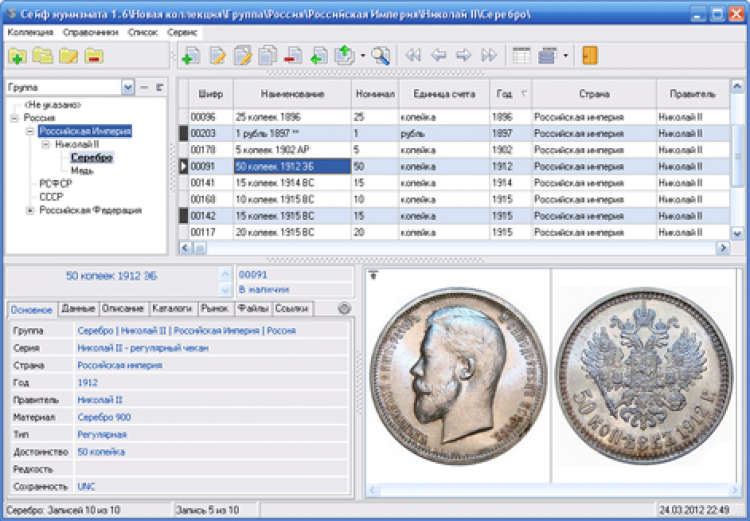Go to the next record arrow

(x=463, y=55)
